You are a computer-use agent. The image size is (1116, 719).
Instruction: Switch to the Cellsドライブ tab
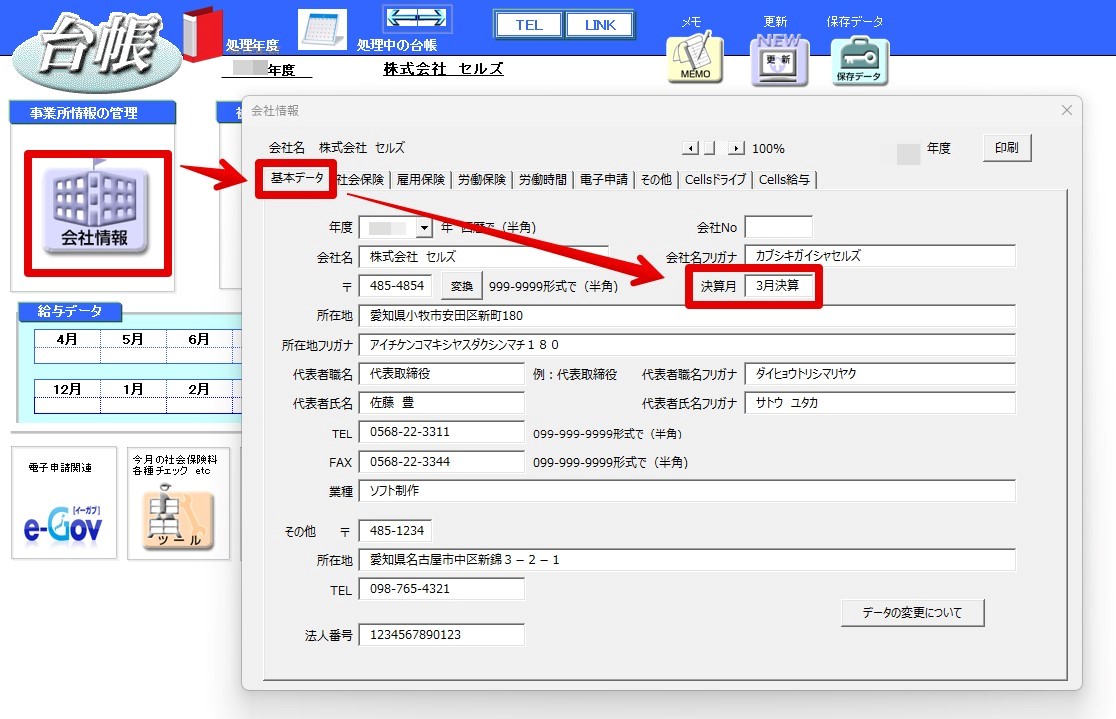click(715, 179)
